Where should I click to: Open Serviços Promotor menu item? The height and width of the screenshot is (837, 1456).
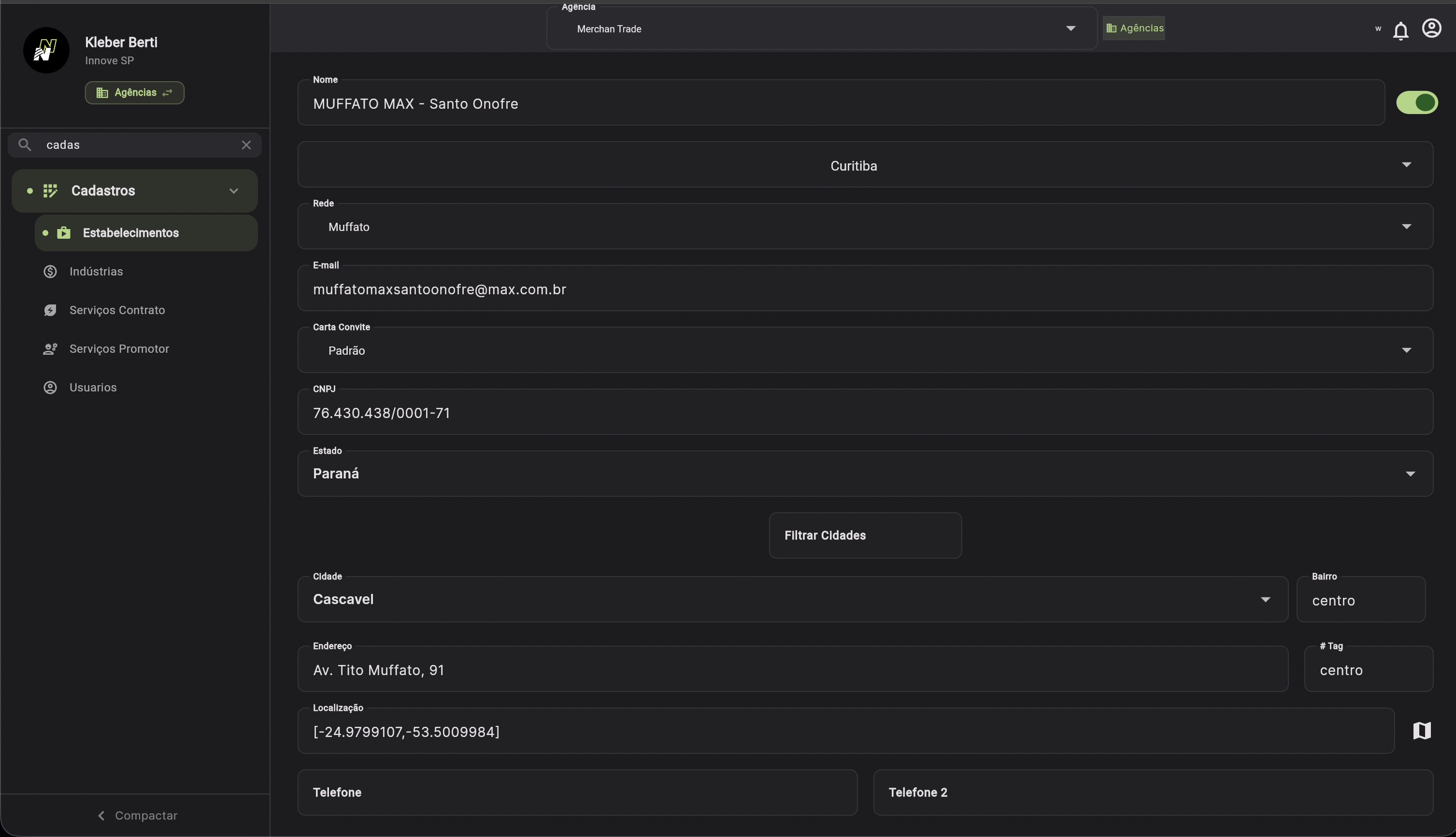119,349
